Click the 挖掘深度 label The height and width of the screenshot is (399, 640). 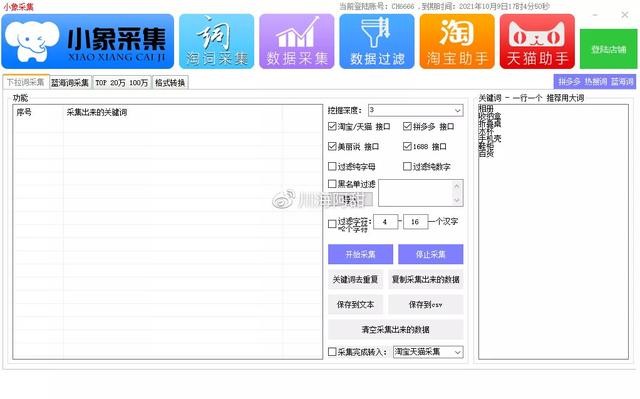click(344, 110)
